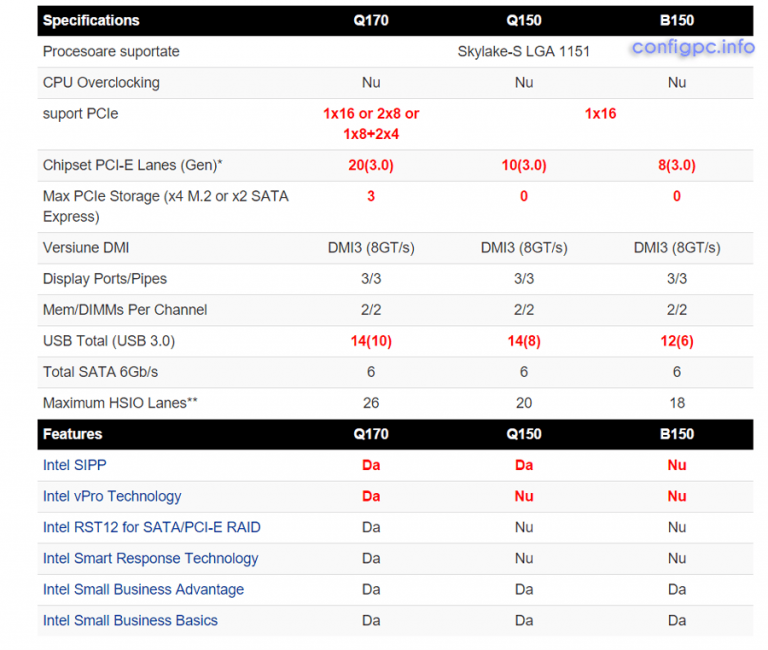Click the B150 column header in Features row
768x650 pixels.
pyautogui.click(x=677, y=434)
